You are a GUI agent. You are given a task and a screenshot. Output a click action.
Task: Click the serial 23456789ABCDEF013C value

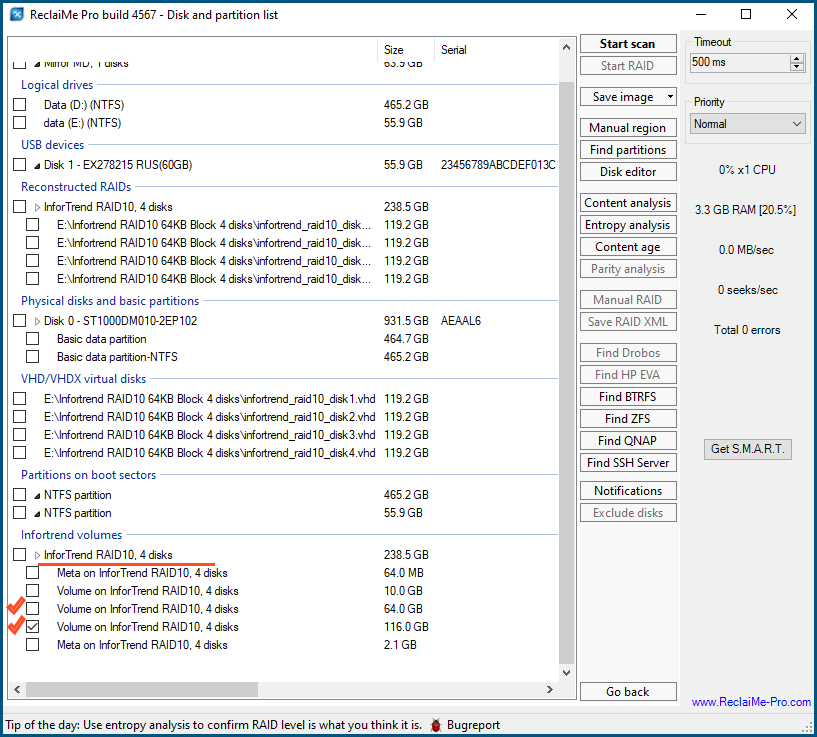click(498, 165)
